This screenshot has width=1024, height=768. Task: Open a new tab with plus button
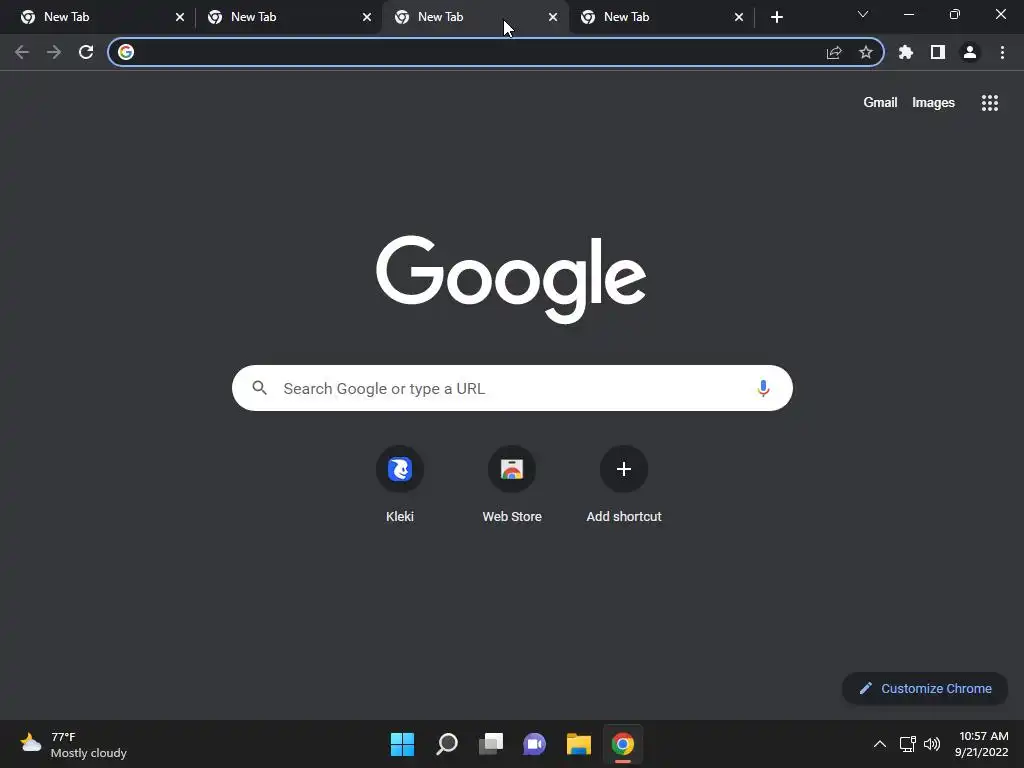tap(776, 17)
